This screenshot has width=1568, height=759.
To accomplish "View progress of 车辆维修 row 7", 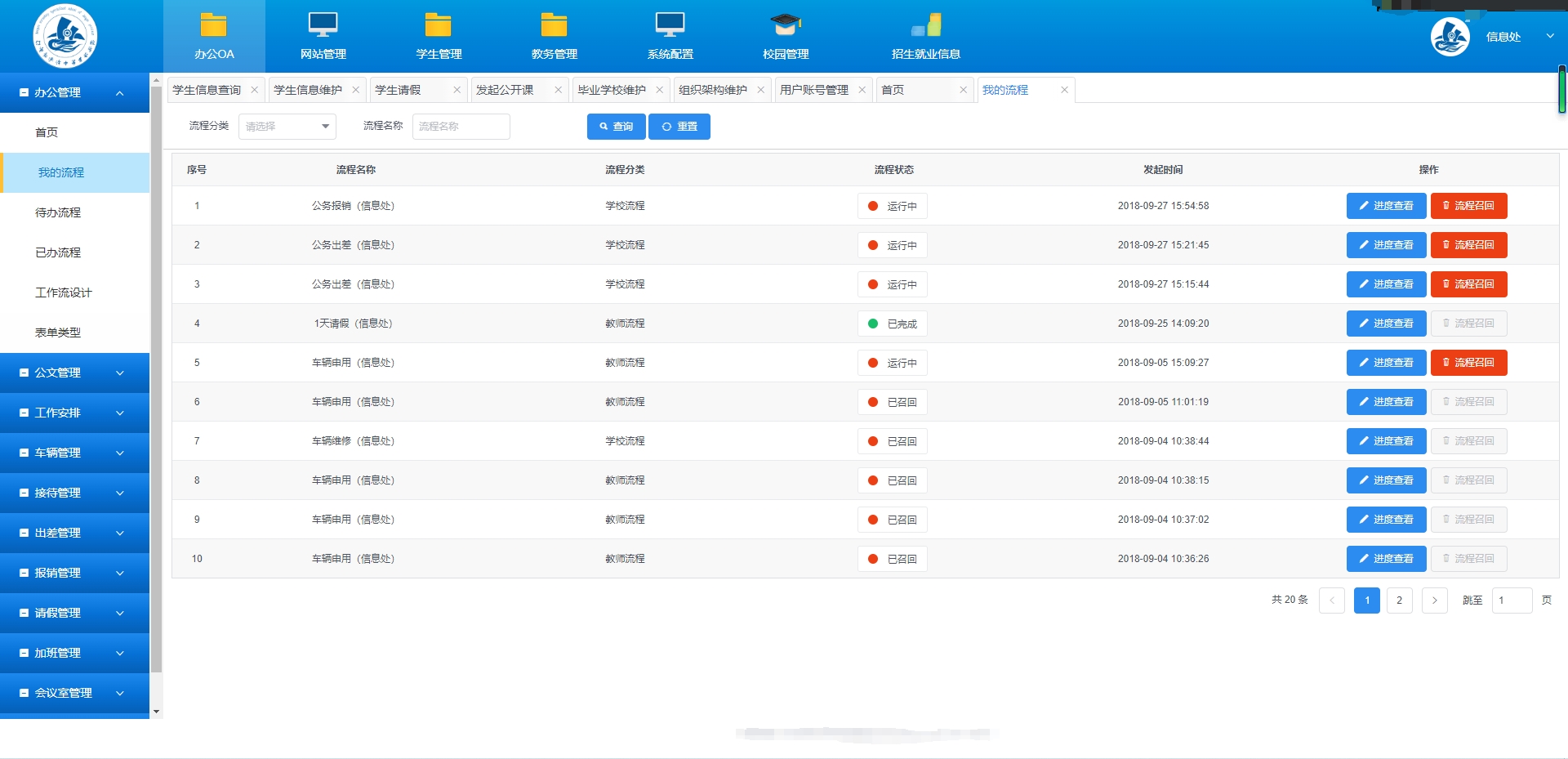I will coord(1386,441).
